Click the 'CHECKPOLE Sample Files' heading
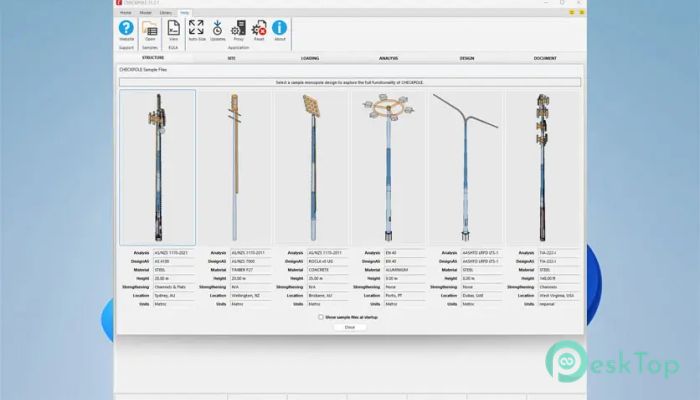This screenshot has height=400, width=700. 143,70
